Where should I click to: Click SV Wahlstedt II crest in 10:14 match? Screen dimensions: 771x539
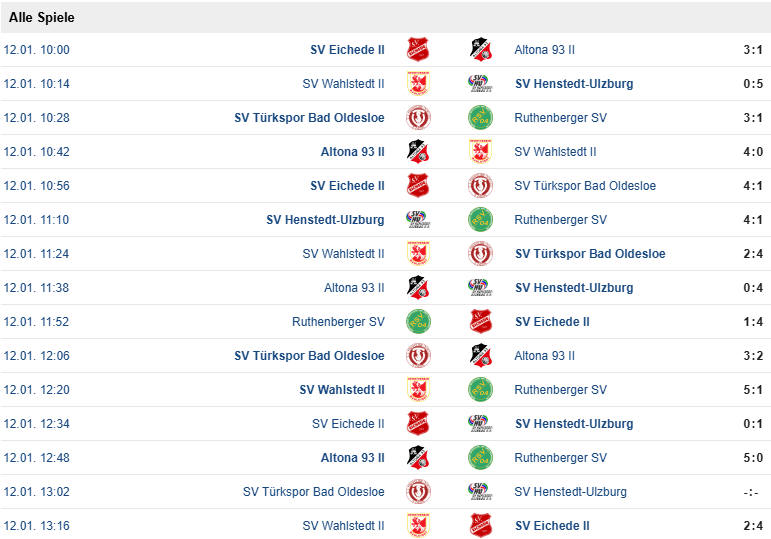point(417,84)
